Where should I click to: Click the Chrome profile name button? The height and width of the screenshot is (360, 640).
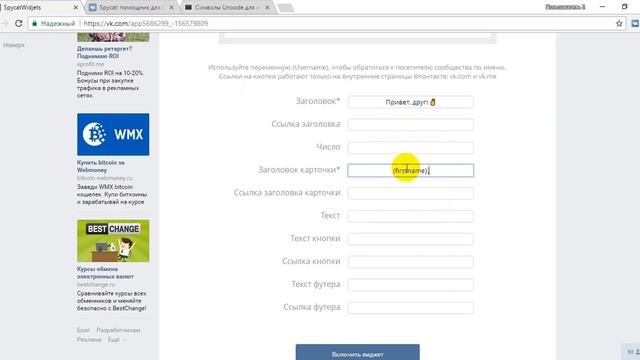click(565, 7)
